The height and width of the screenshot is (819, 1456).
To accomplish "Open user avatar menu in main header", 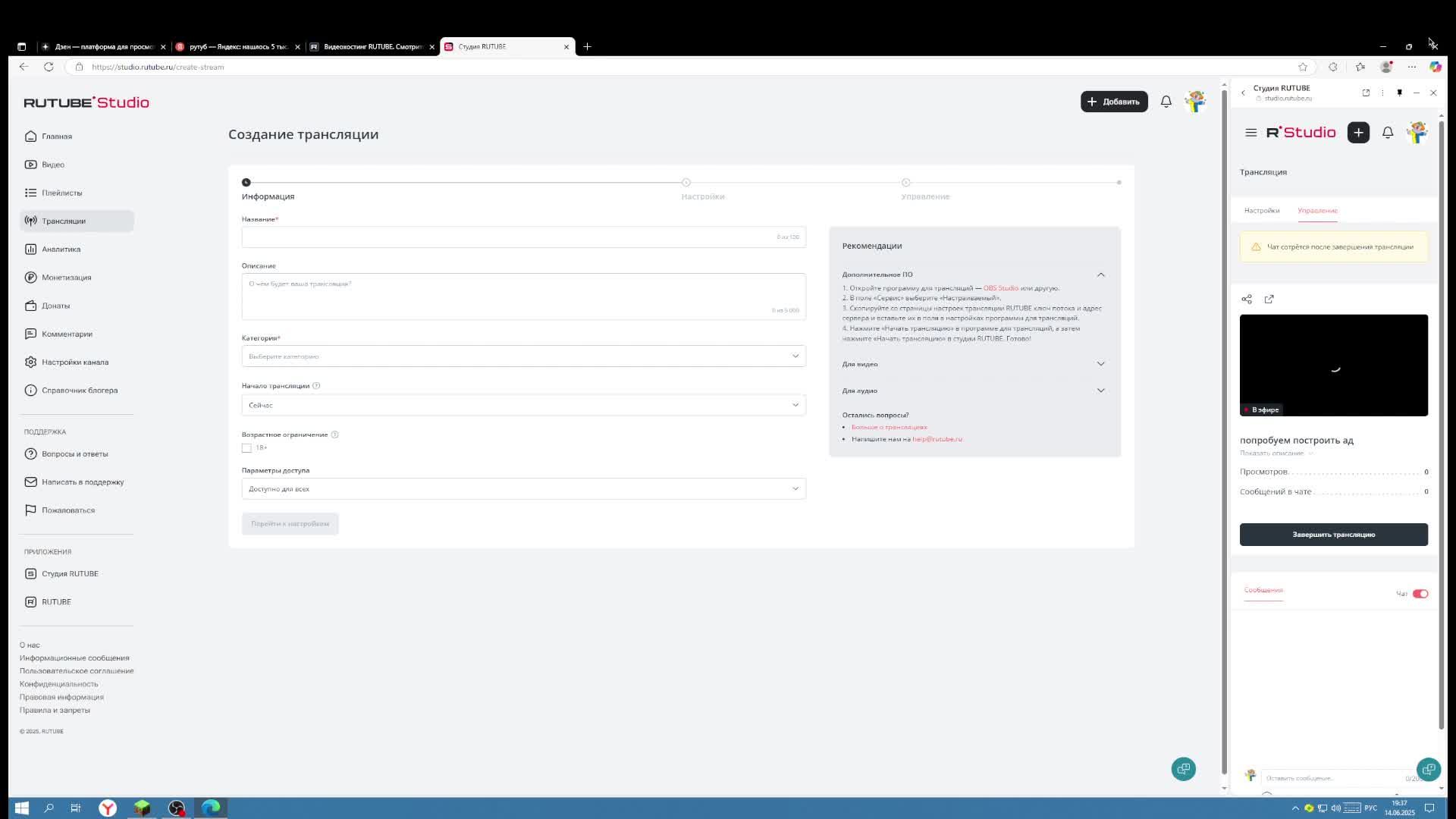I will pyautogui.click(x=1196, y=102).
